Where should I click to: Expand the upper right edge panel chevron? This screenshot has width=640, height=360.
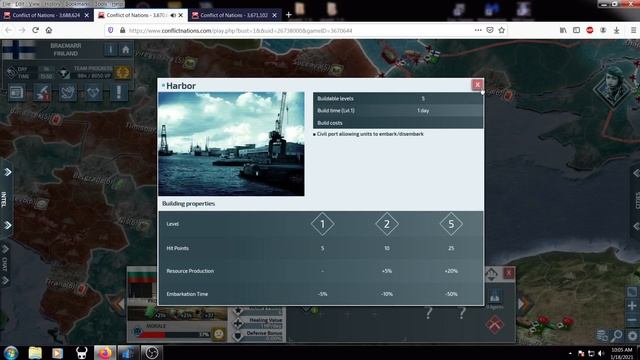coord(636,173)
